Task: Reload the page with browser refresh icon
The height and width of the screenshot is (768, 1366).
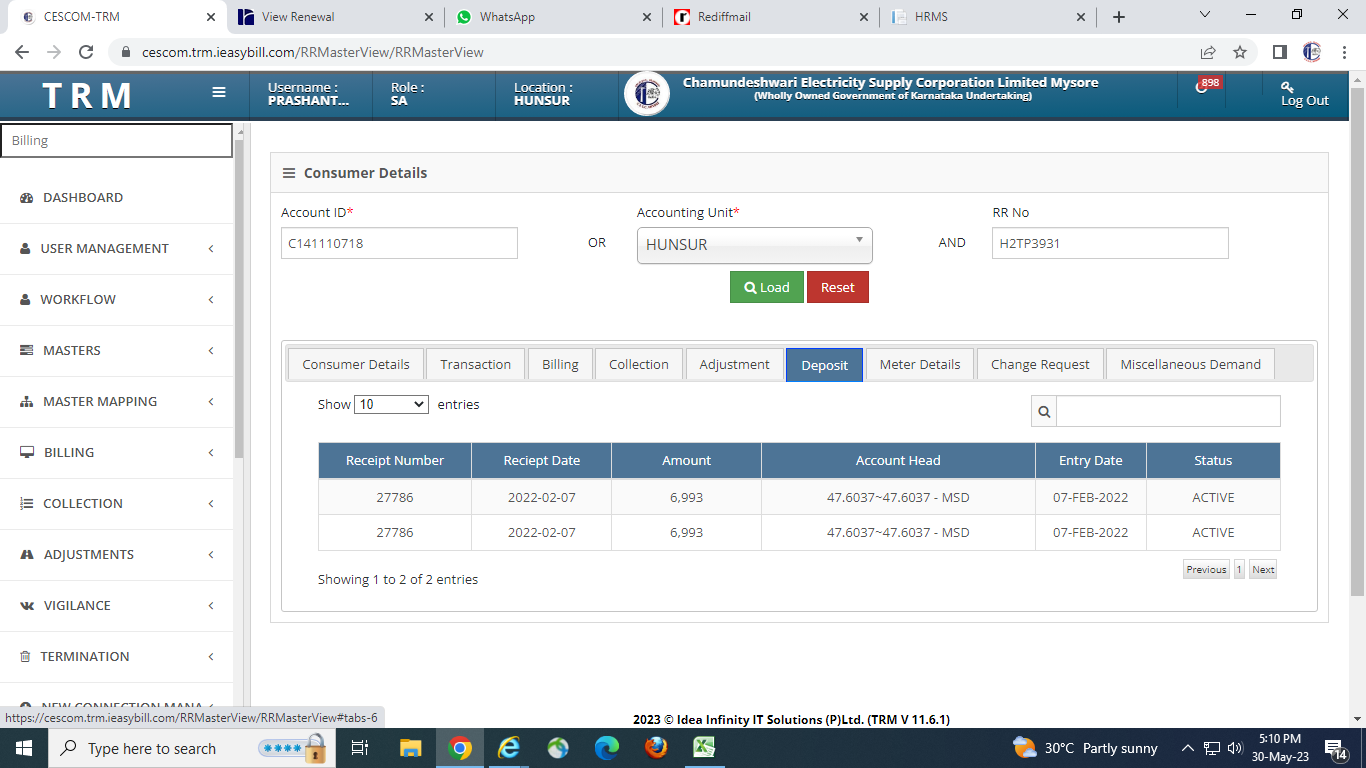Action: (x=86, y=52)
